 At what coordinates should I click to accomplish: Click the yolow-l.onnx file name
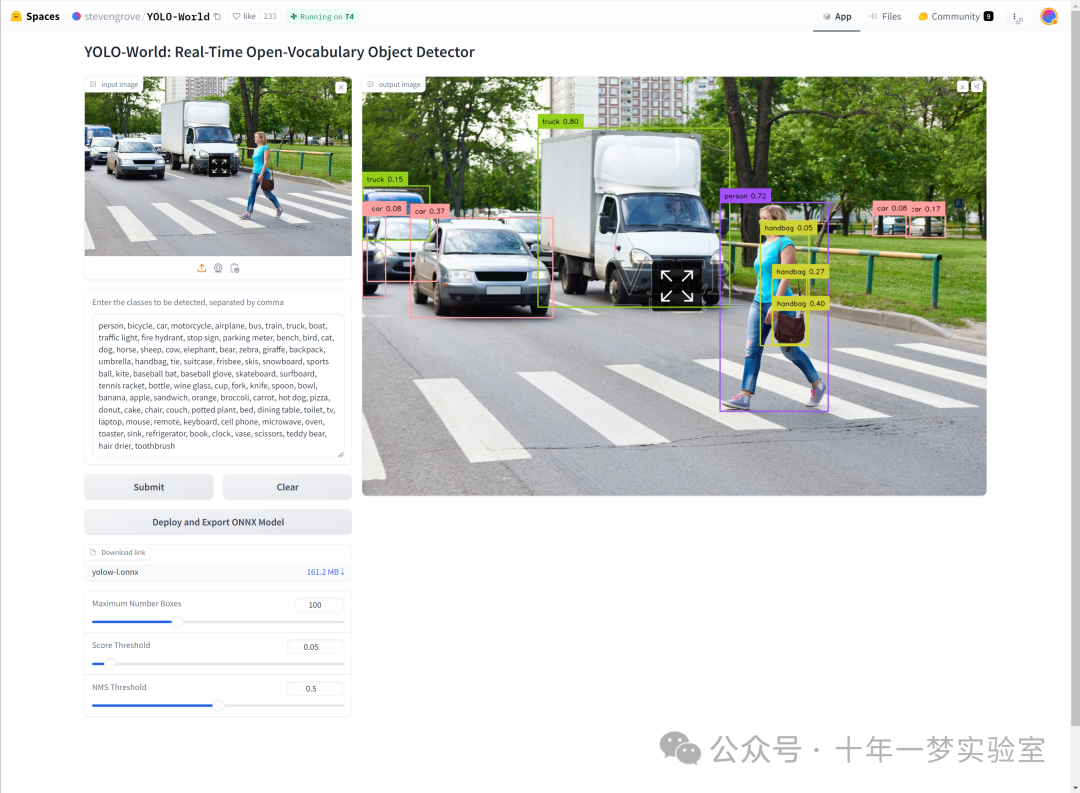pyautogui.click(x=115, y=572)
